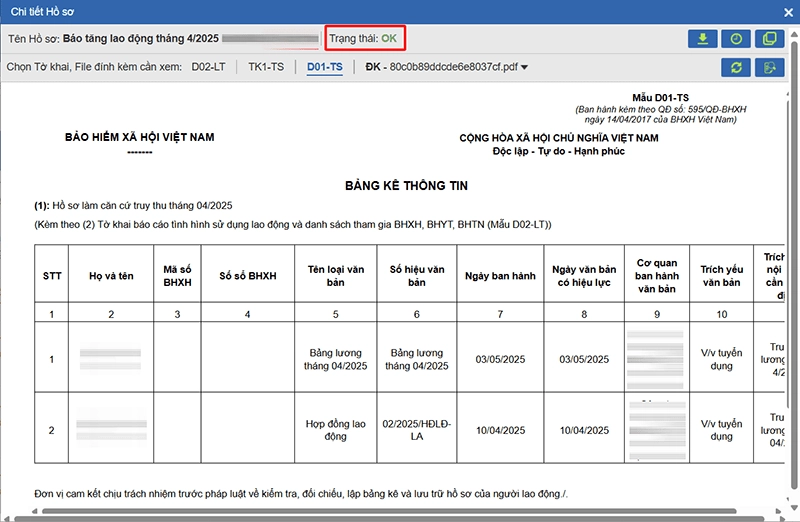This screenshot has height=522, width=800.
Task: Expand the ĐK attached PDF file dropdown
Action: [x=524, y=68]
